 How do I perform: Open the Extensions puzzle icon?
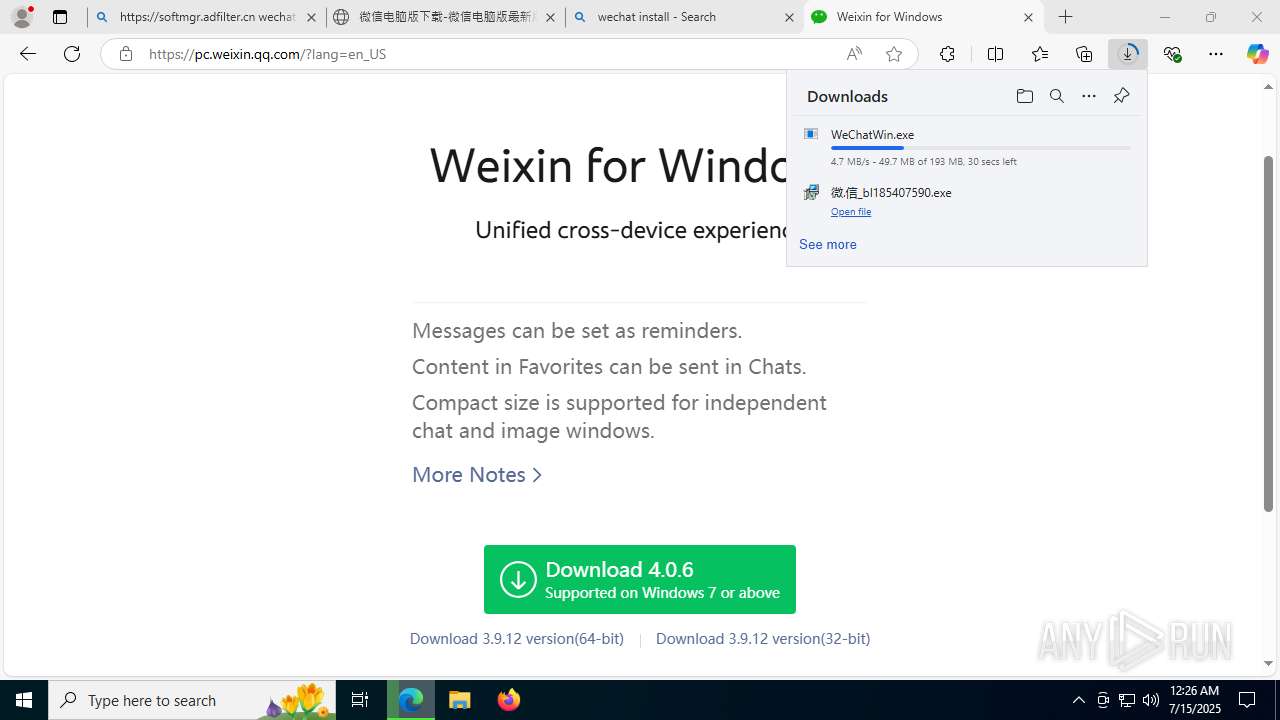pos(947,54)
